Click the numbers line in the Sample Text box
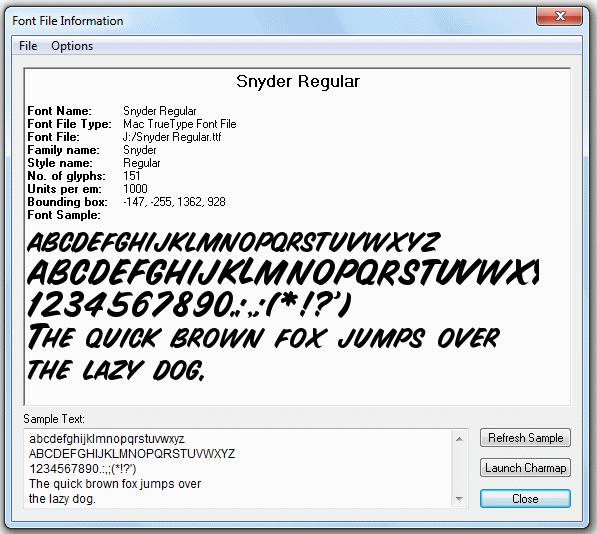The width and height of the screenshot is (597, 534). tap(83, 469)
